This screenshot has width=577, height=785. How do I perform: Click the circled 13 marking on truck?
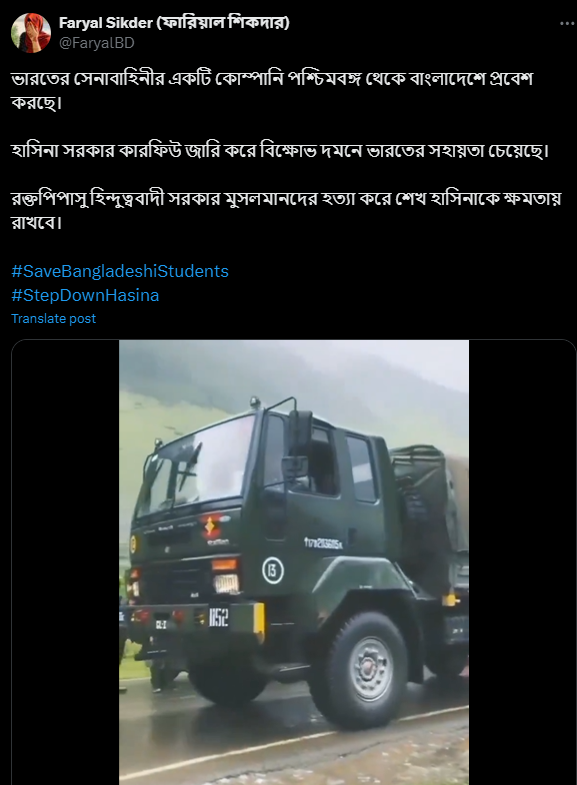click(x=273, y=570)
